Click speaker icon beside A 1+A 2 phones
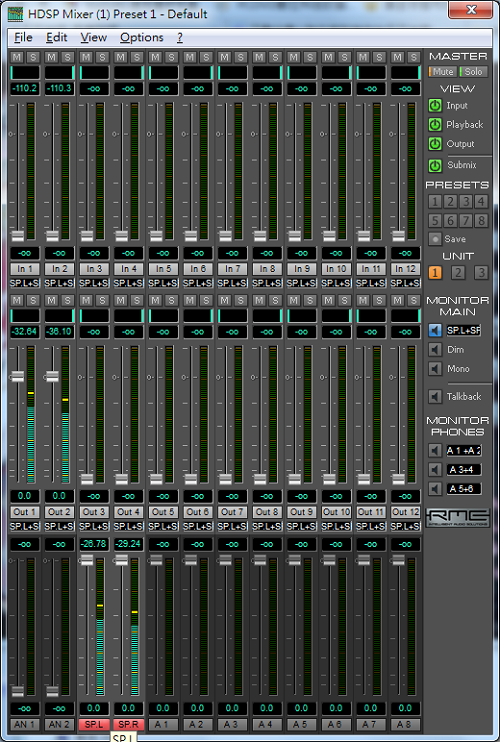The image size is (500, 742). [435, 450]
